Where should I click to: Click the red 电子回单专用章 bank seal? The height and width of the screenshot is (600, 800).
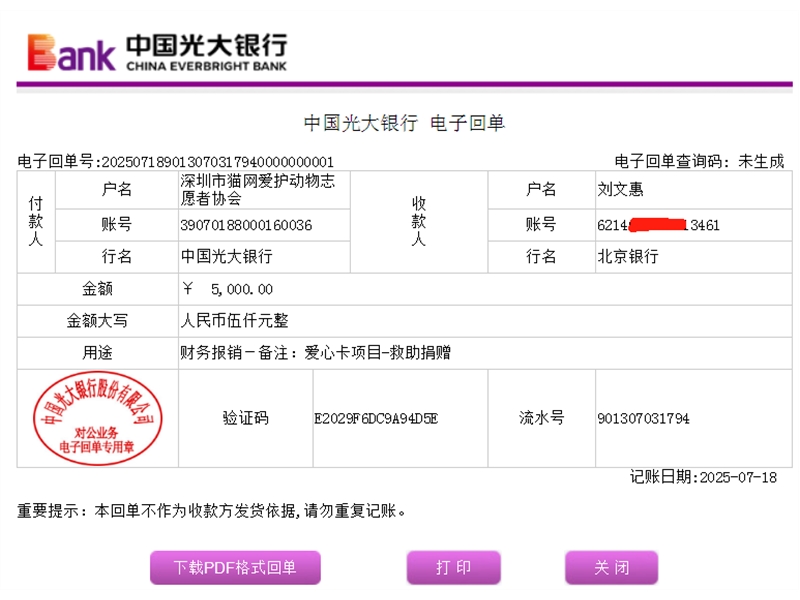[97, 418]
